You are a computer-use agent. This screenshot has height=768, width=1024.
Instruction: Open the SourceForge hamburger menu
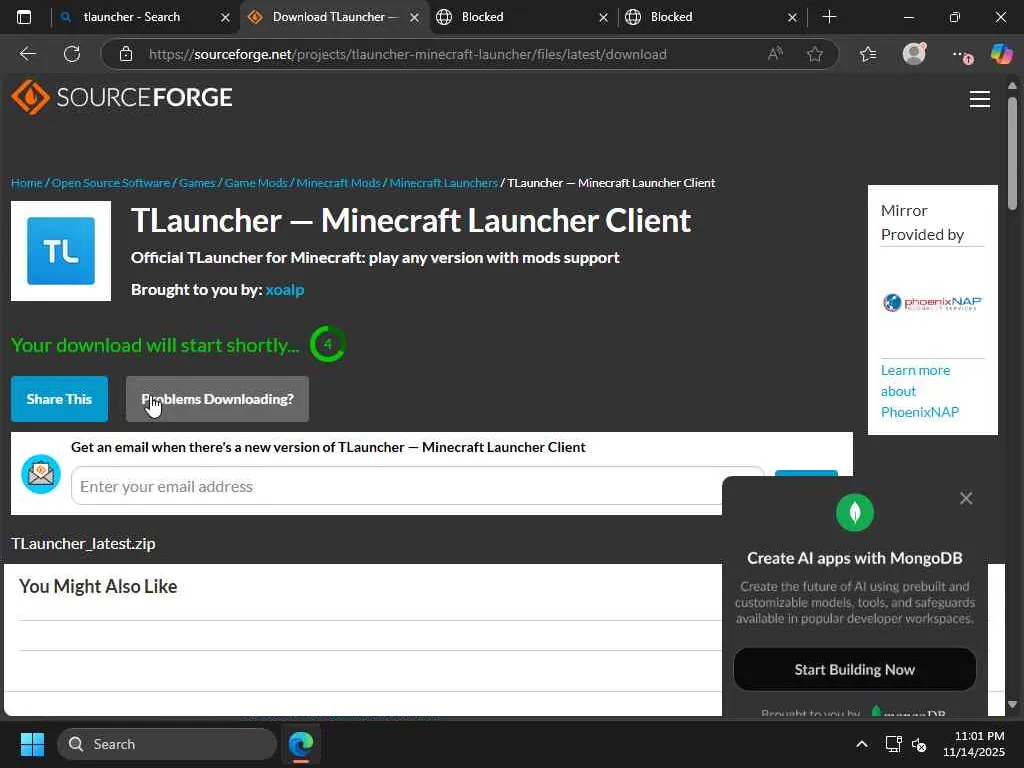coord(980,99)
